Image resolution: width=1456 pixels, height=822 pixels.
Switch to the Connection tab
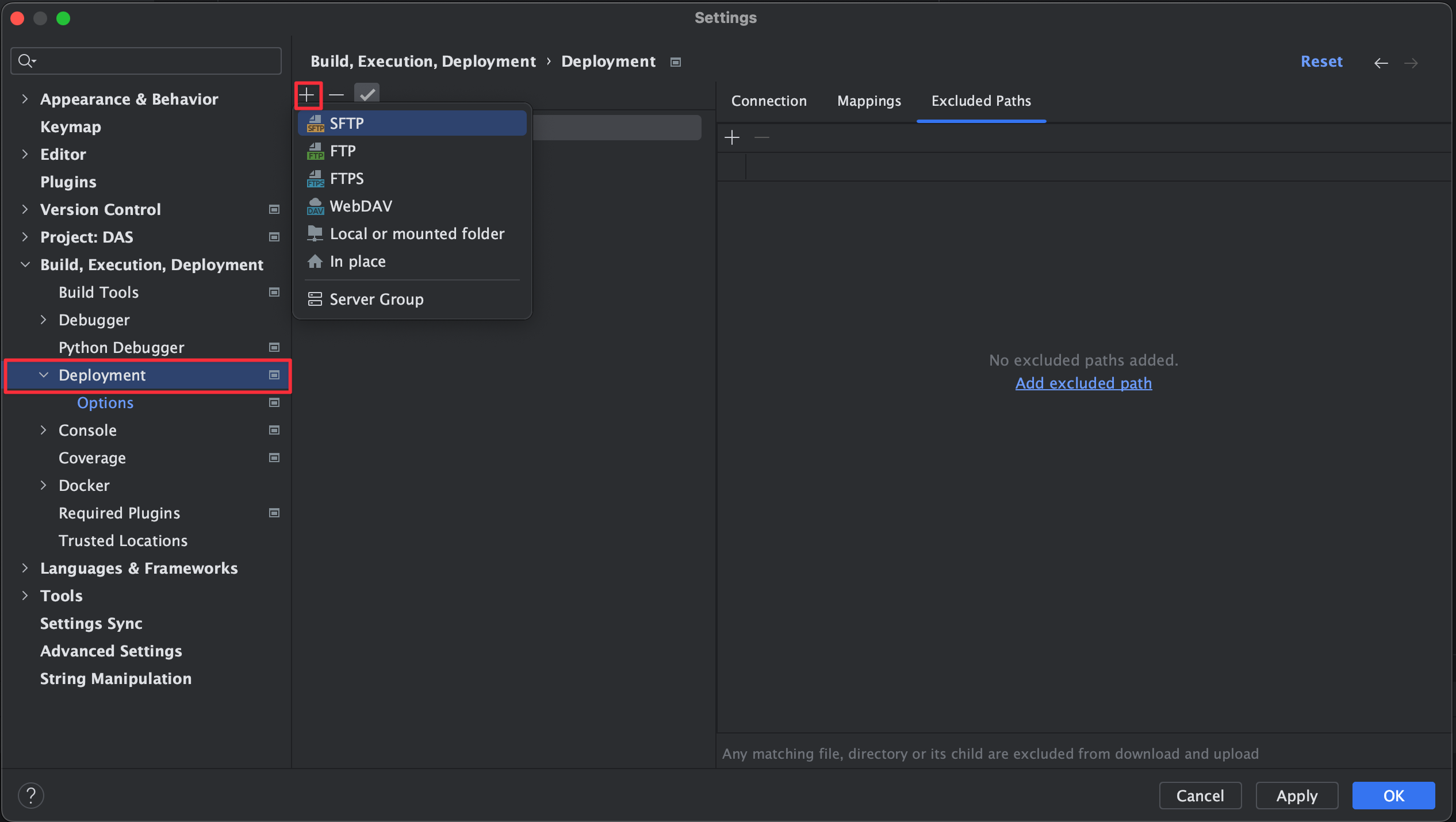point(769,101)
